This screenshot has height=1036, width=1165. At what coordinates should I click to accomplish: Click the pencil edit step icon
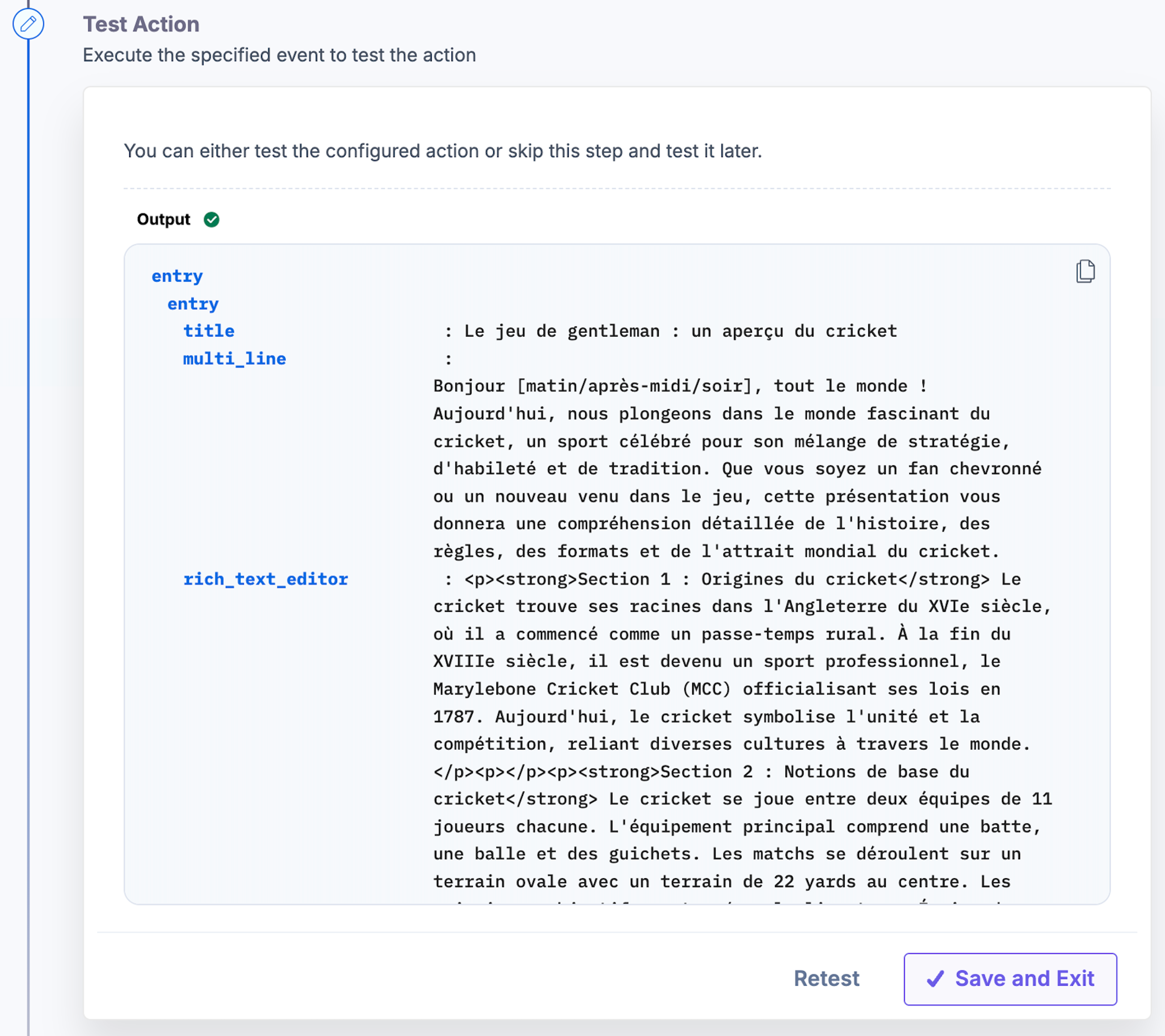28,24
